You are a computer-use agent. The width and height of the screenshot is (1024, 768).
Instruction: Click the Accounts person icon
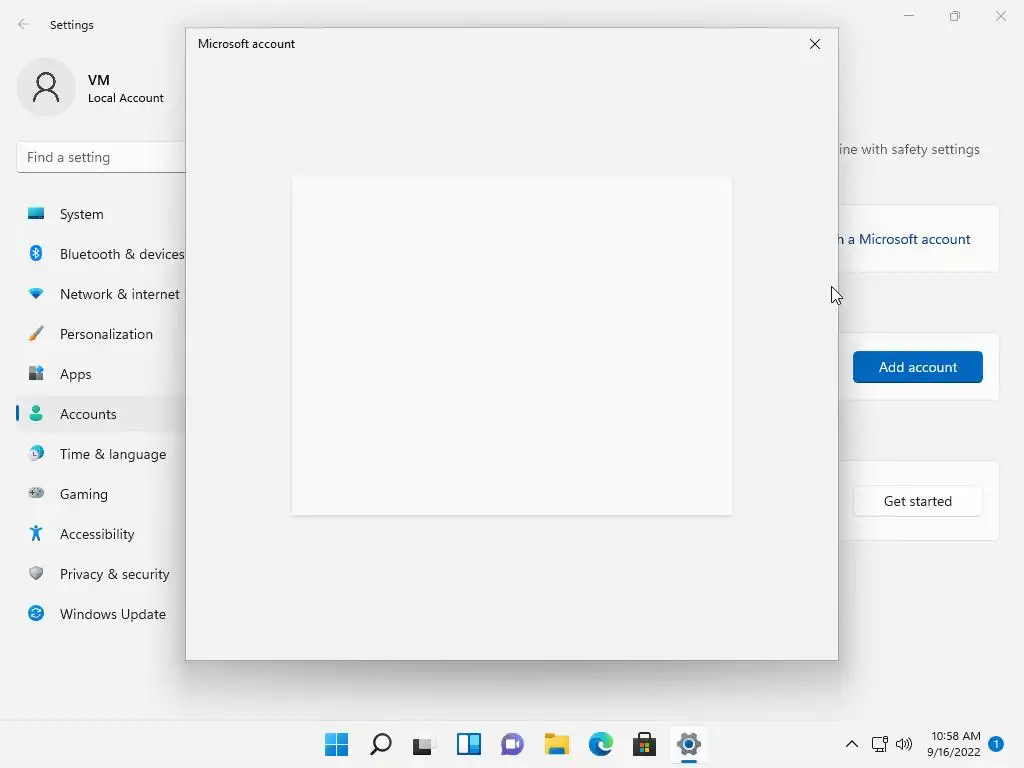coord(36,413)
